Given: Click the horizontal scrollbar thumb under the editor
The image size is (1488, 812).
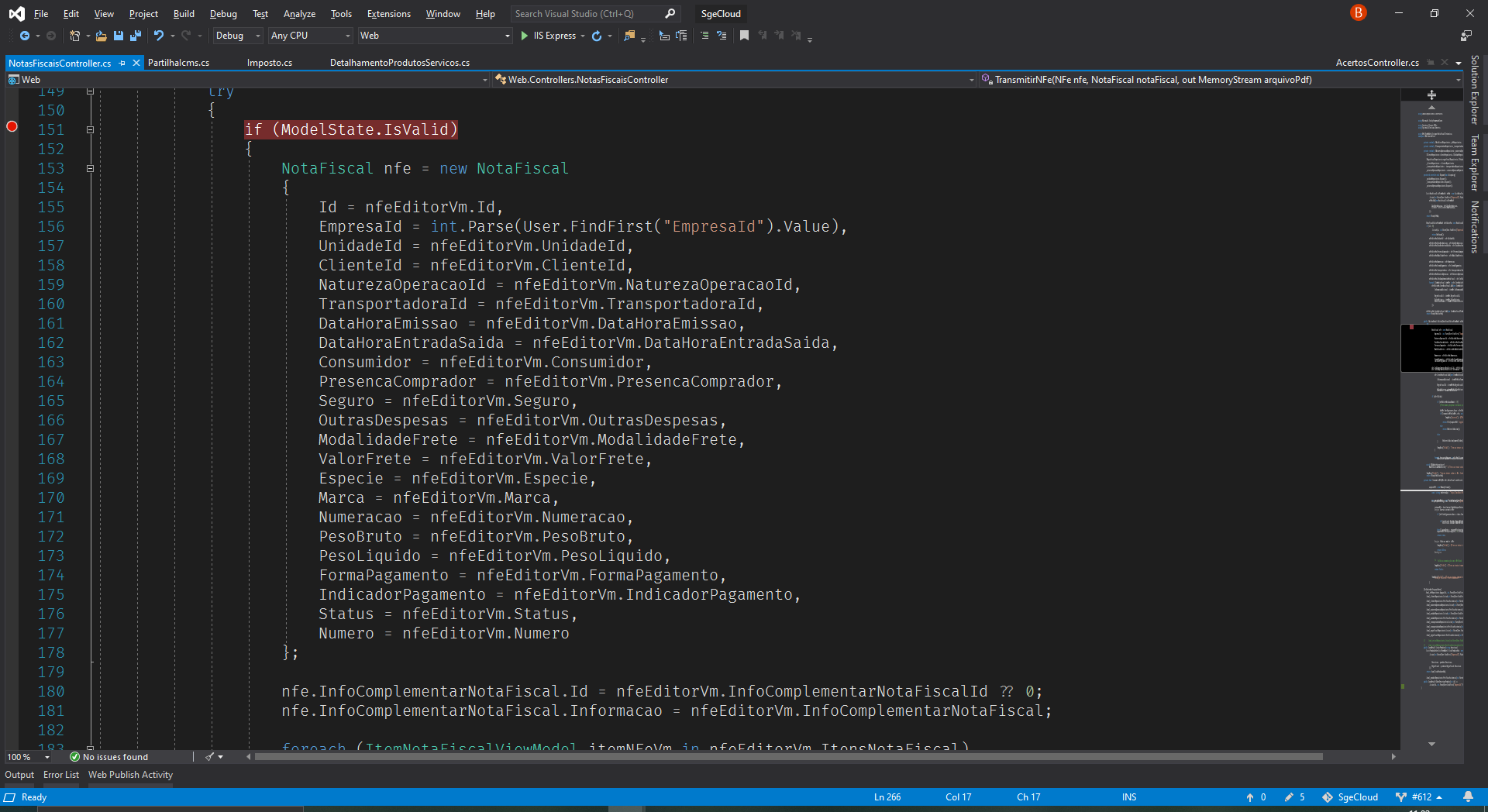Looking at the screenshot, I should (x=788, y=757).
